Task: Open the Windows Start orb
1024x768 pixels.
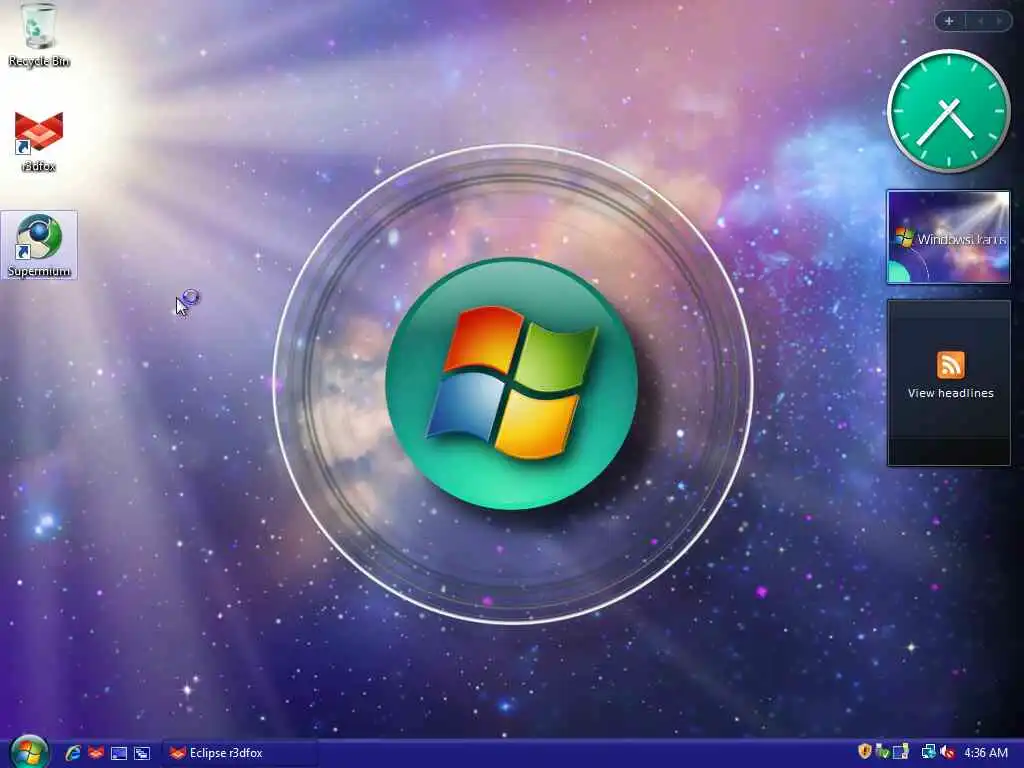Action: [29, 752]
